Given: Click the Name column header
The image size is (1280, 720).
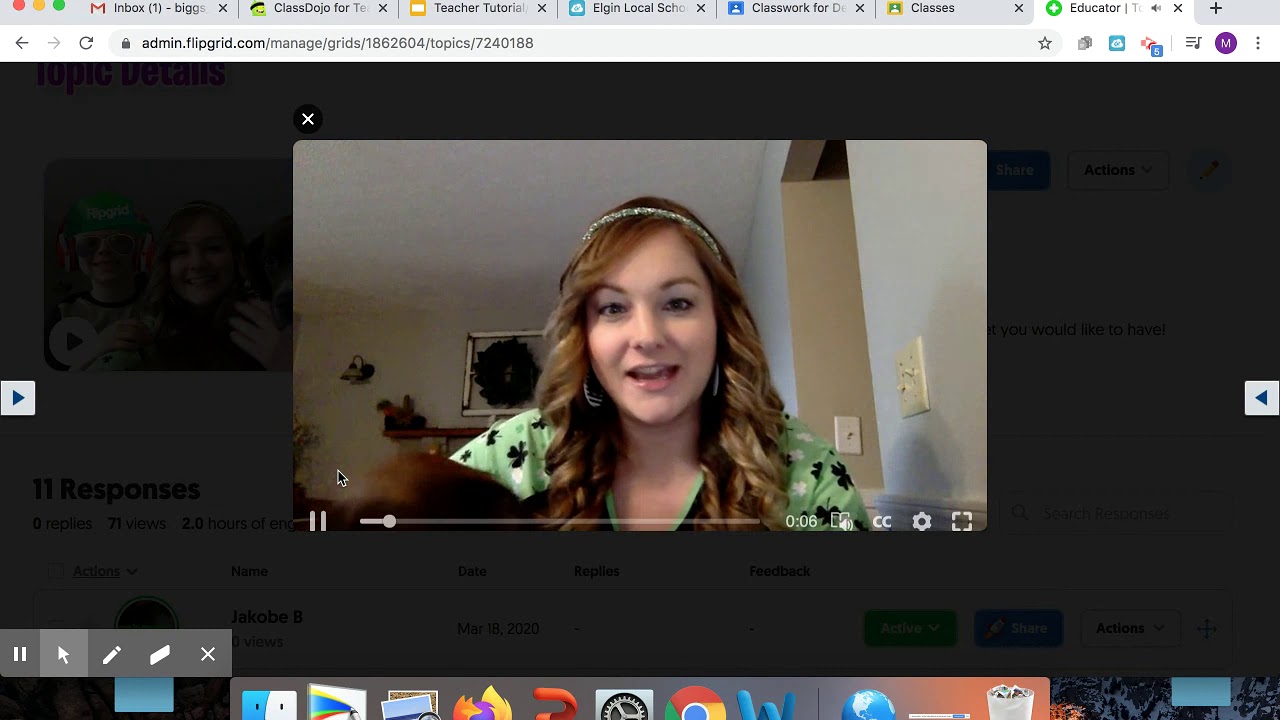Looking at the screenshot, I should tap(249, 571).
